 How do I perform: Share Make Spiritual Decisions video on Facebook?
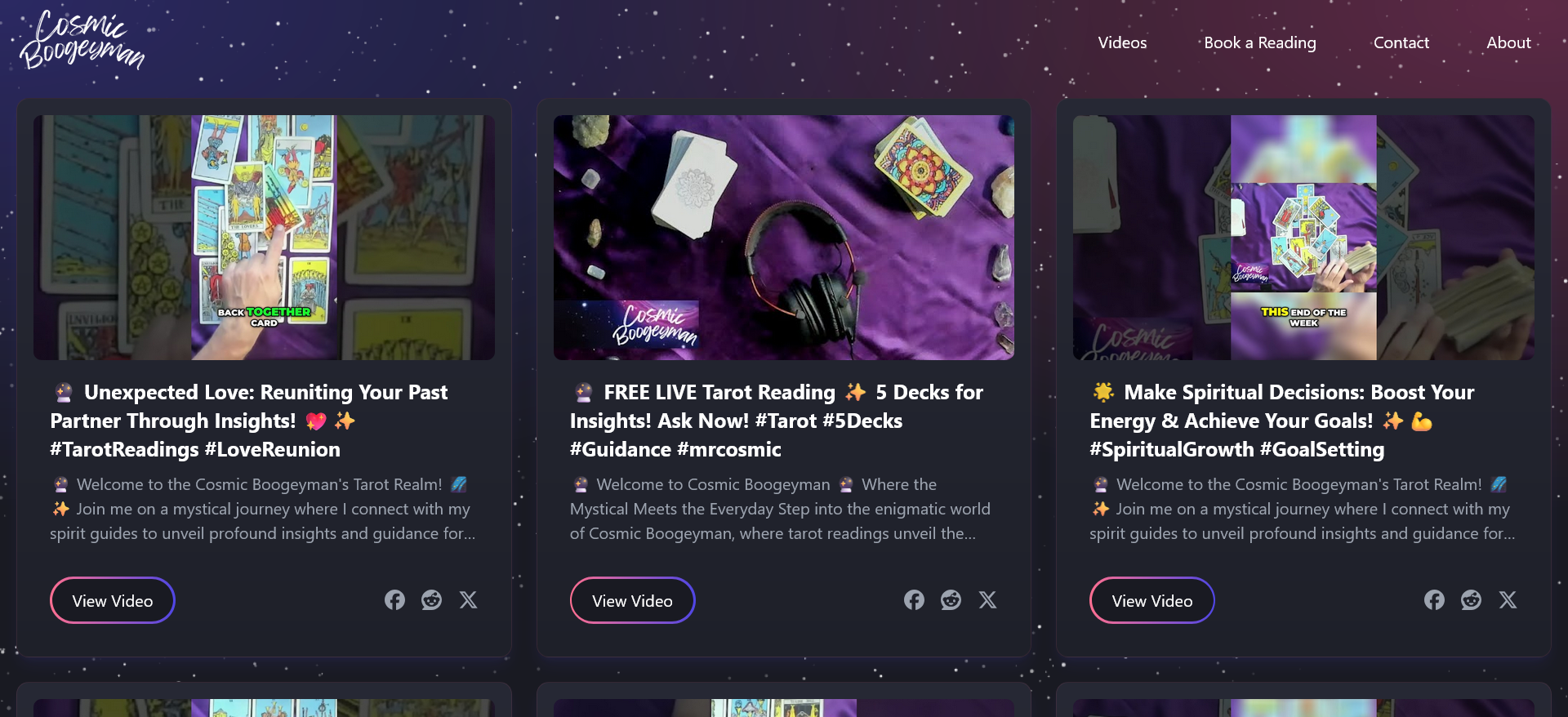coord(1434,600)
